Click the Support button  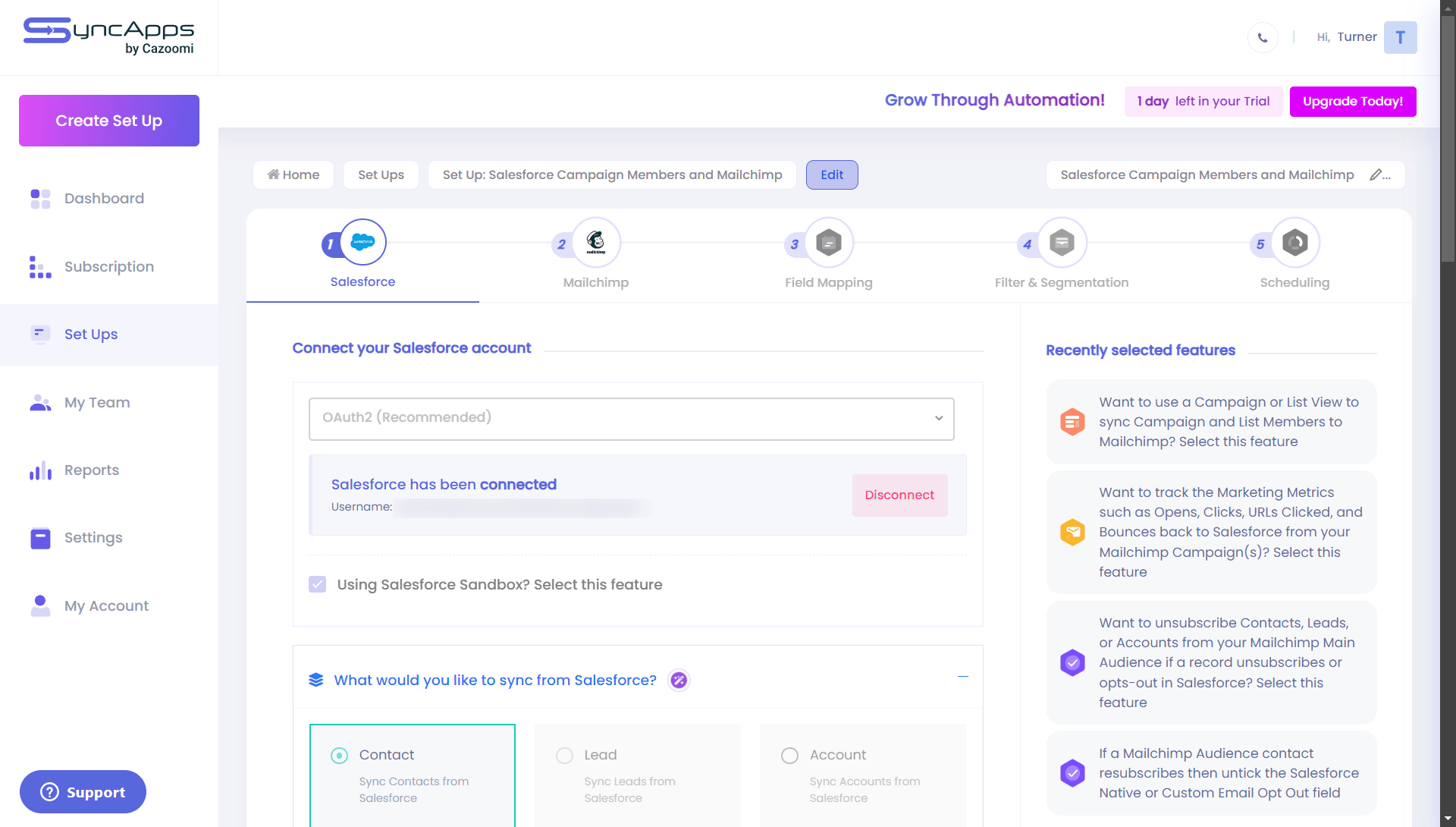(83, 792)
